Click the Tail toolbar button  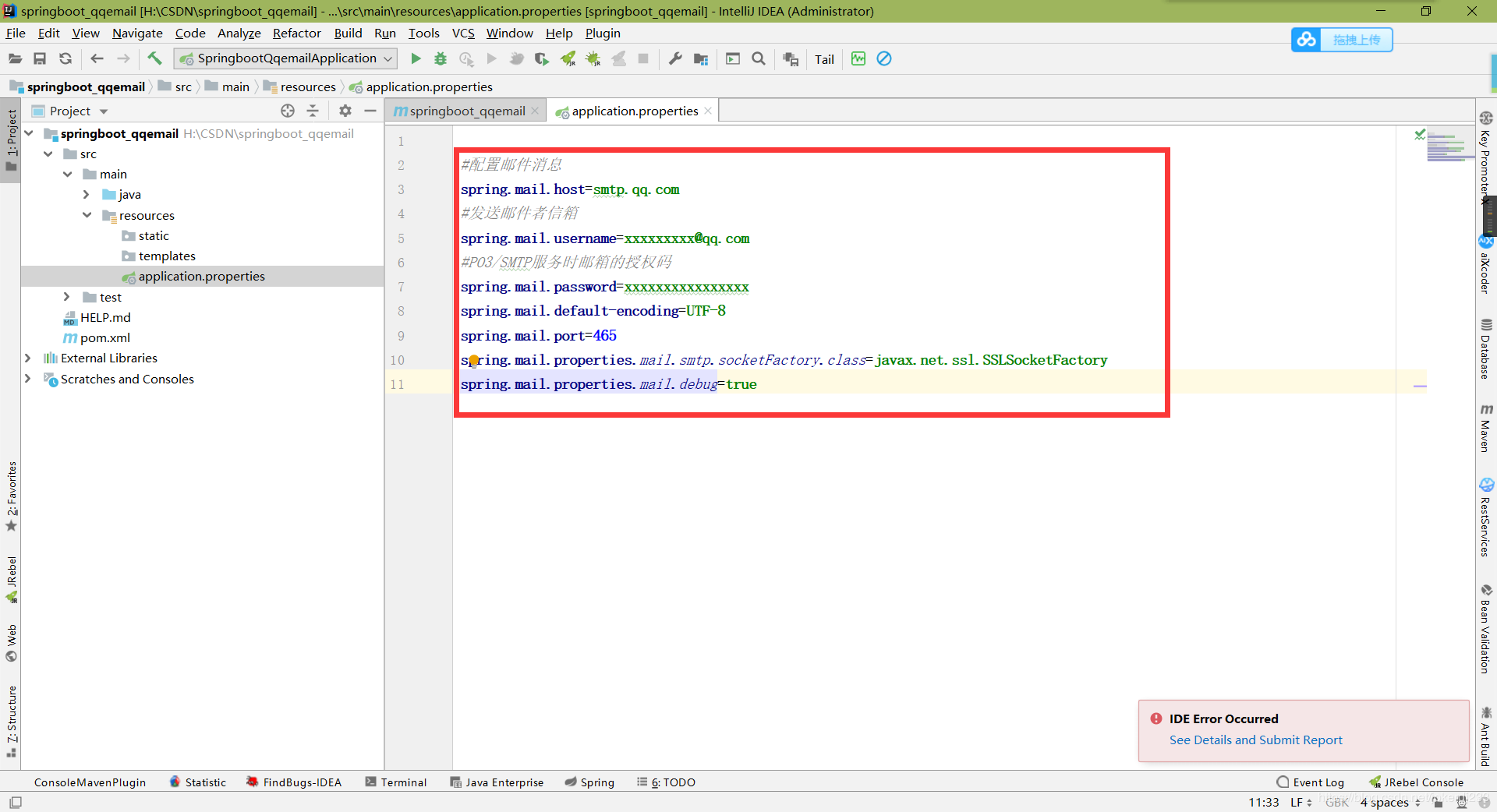pyautogui.click(x=824, y=59)
